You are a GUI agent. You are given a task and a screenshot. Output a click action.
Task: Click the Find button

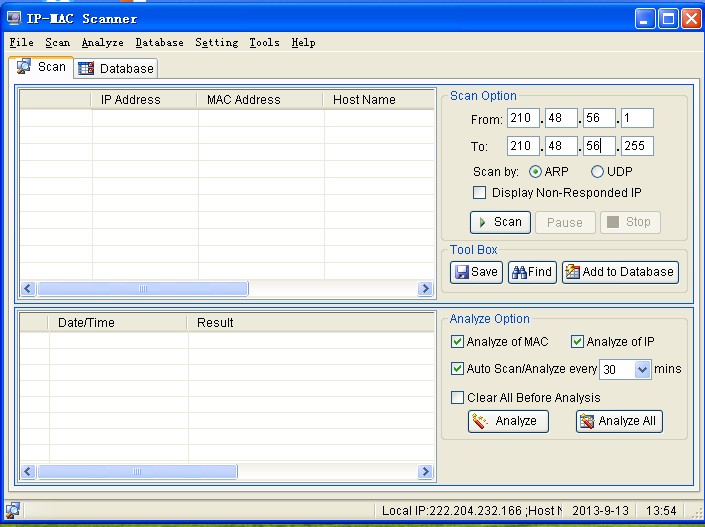(532, 272)
